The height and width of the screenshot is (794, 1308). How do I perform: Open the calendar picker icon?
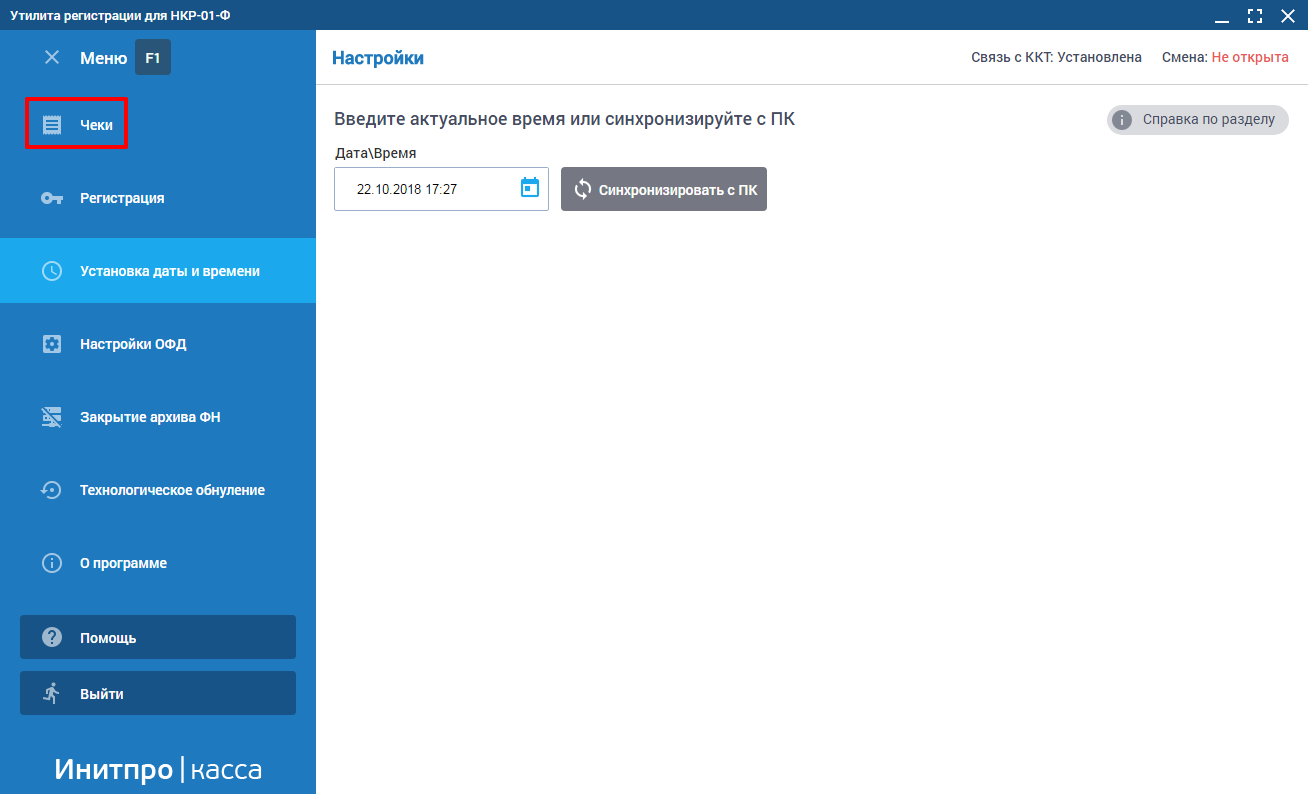pos(530,187)
